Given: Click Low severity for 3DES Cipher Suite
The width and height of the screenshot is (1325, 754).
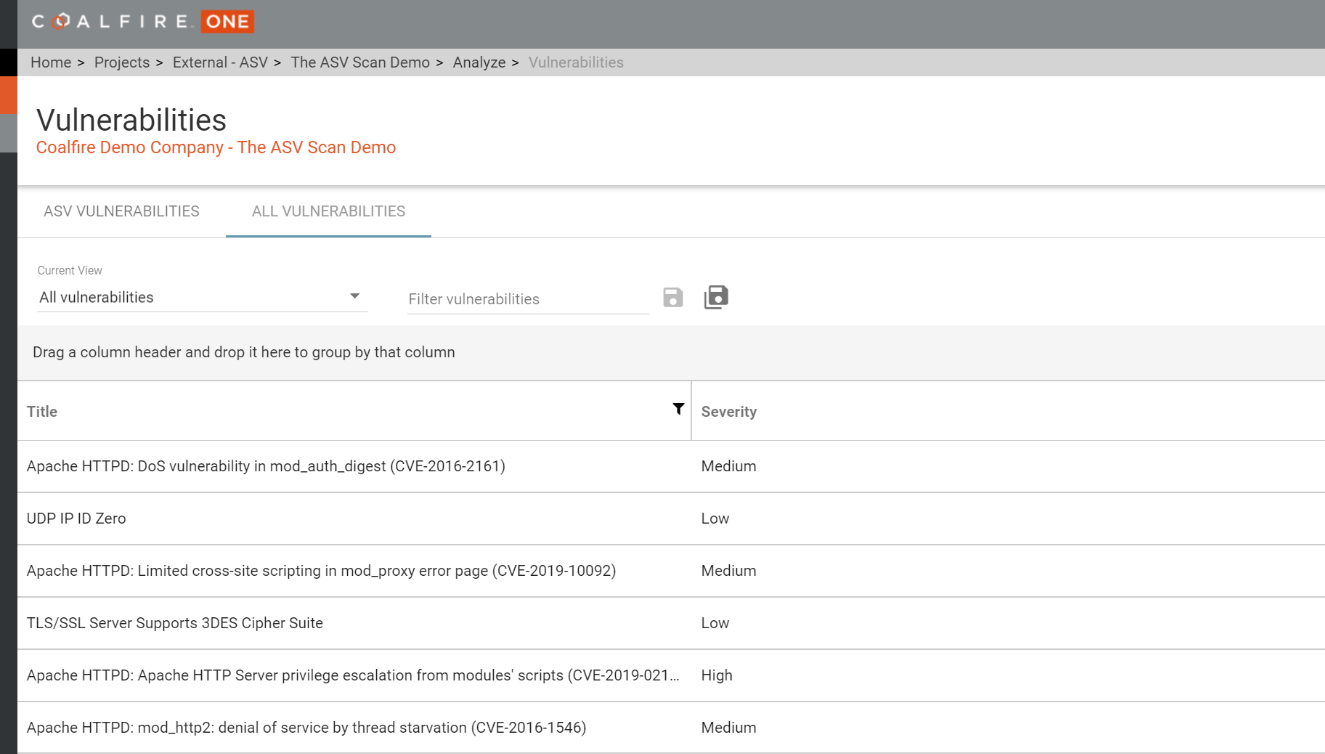Looking at the screenshot, I should pyautogui.click(x=715, y=623).
